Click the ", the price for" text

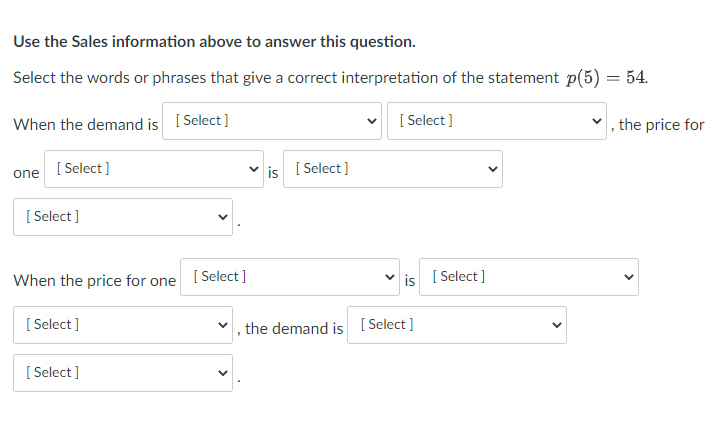[660, 125]
